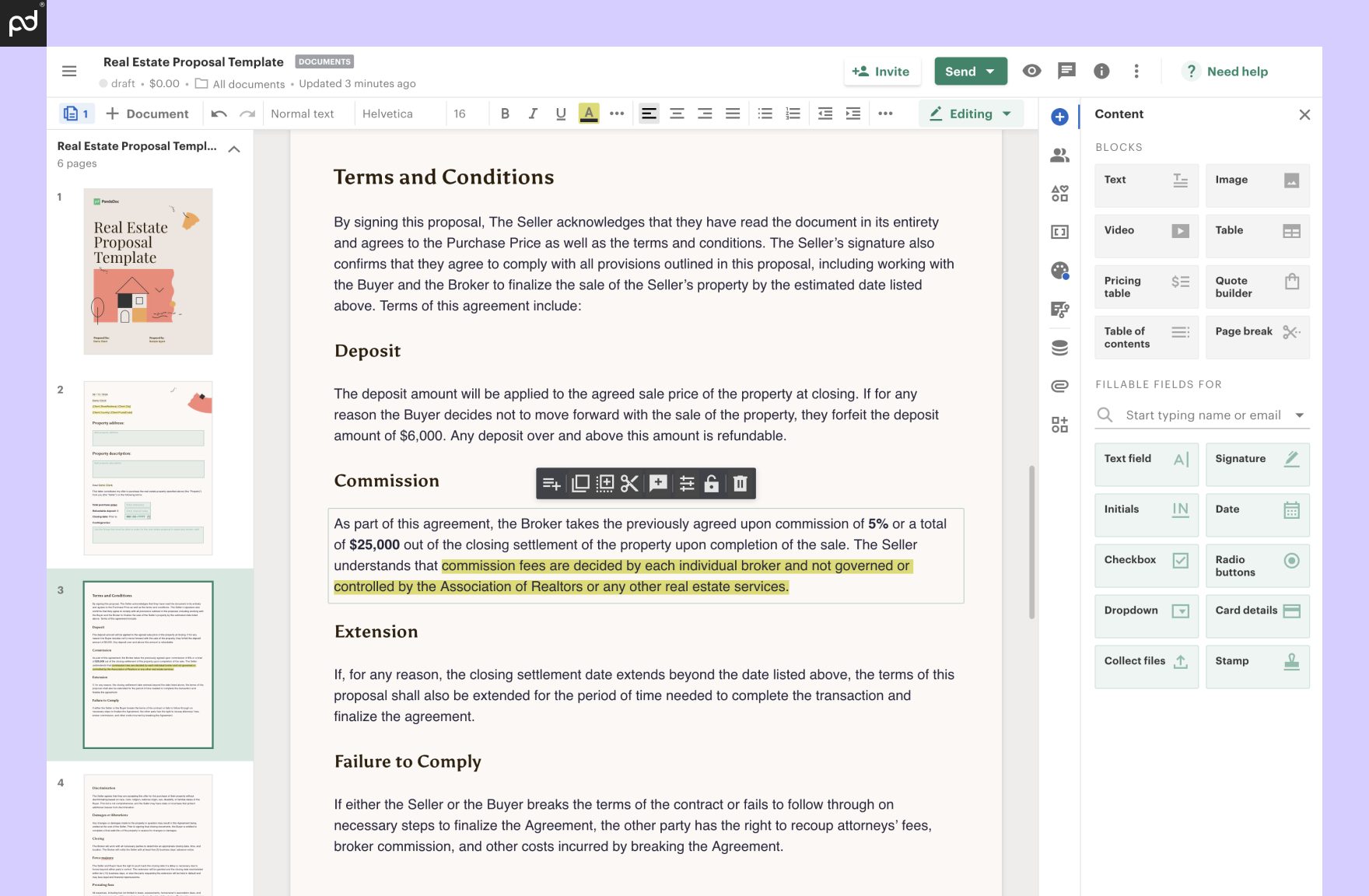Open the comments chat icon
The image size is (1369, 896).
click(x=1066, y=71)
